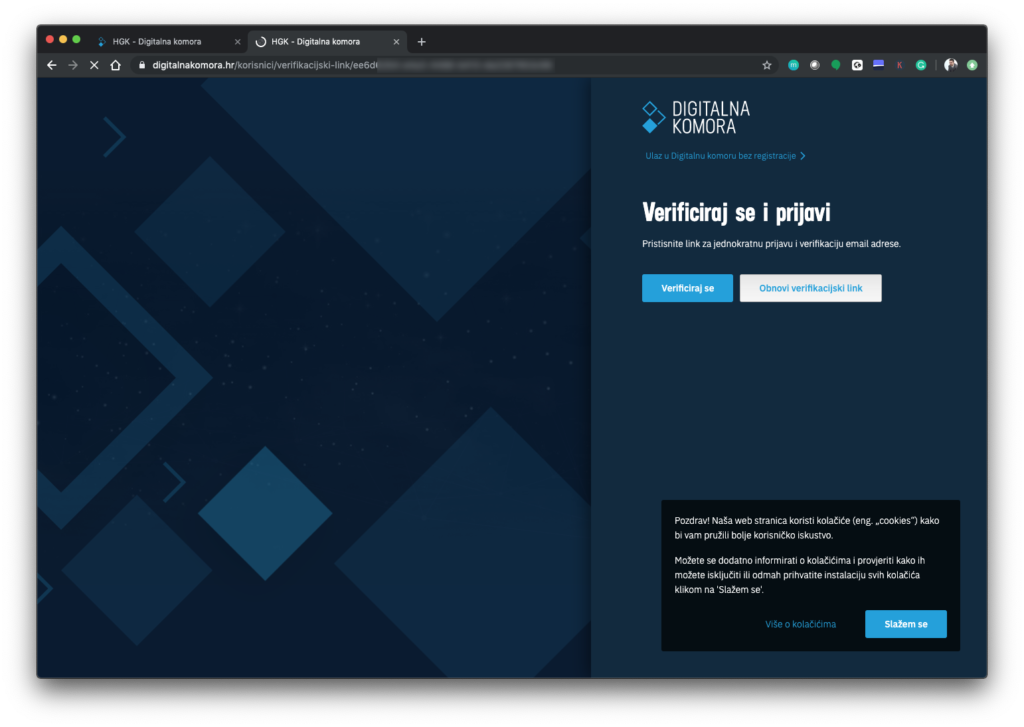This screenshot has height=727, width=1024.
Task: Accept cookies with Slažem se
Action: [905, 624]
